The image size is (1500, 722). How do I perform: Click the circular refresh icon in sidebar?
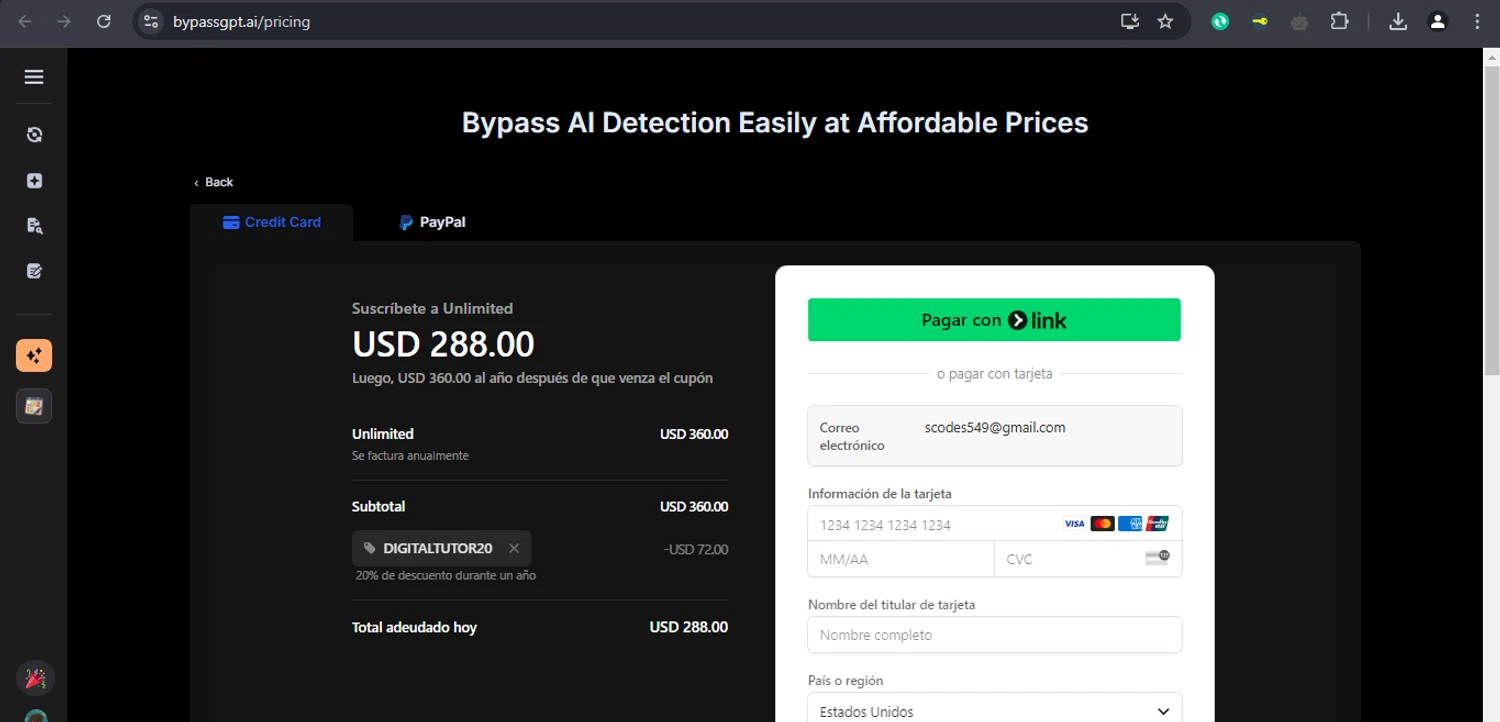34,135
